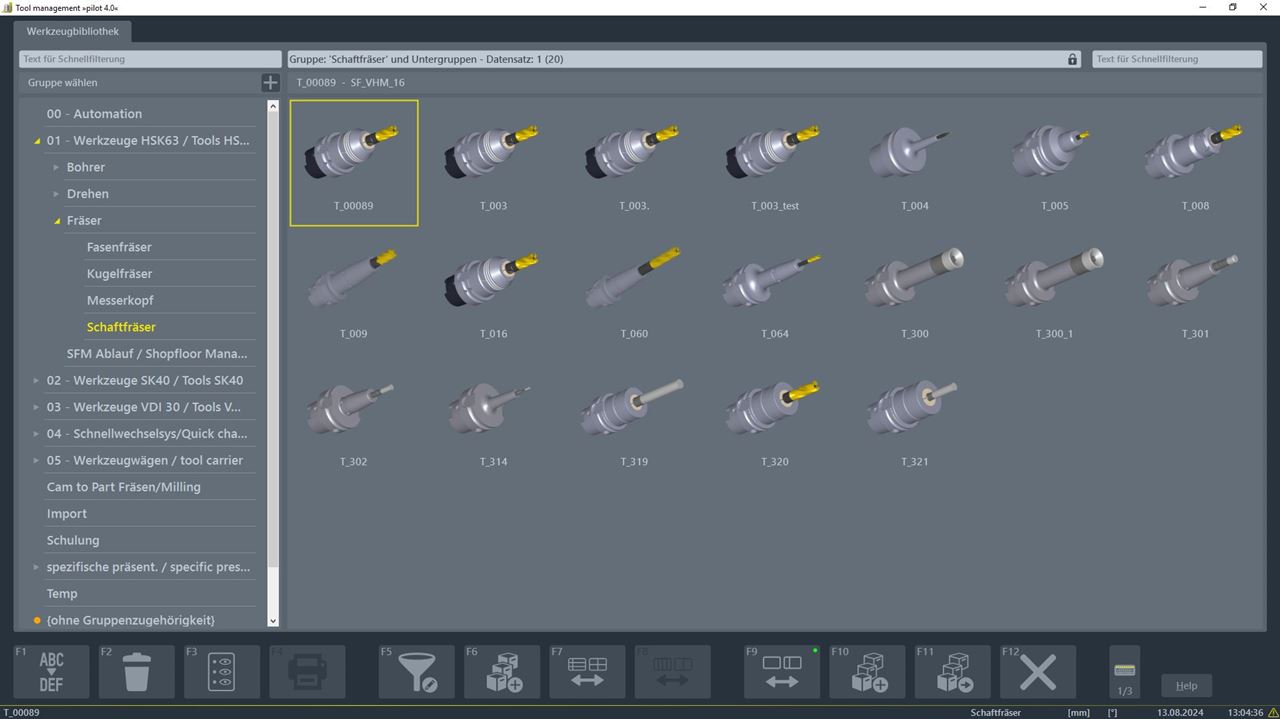This screenshot has width=1280, height=719.
Task: Expand the 02 - Werkzeuge SK40 group
Action: pos(36,380)
